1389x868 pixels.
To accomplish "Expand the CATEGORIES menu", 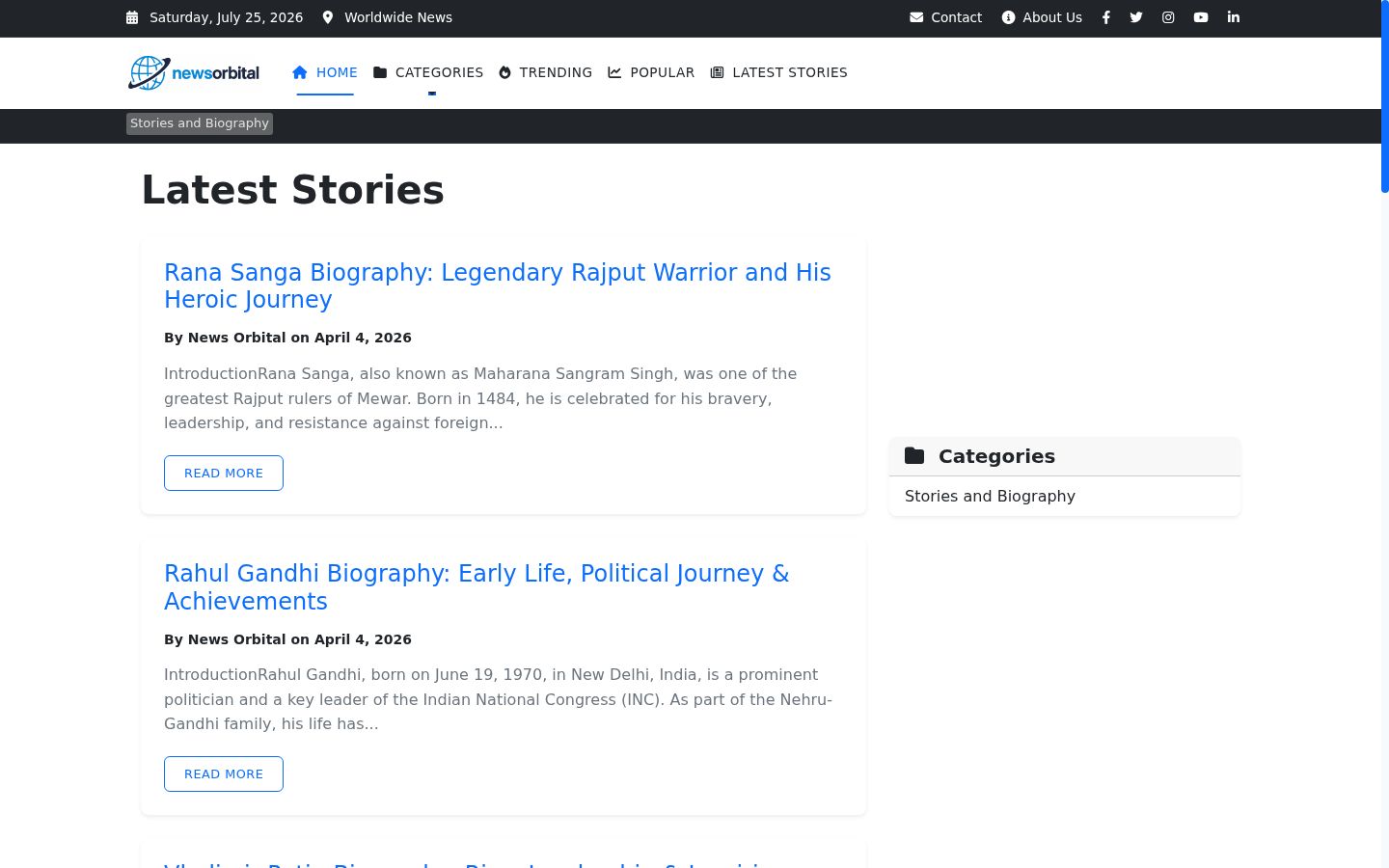I will point(428,72).
